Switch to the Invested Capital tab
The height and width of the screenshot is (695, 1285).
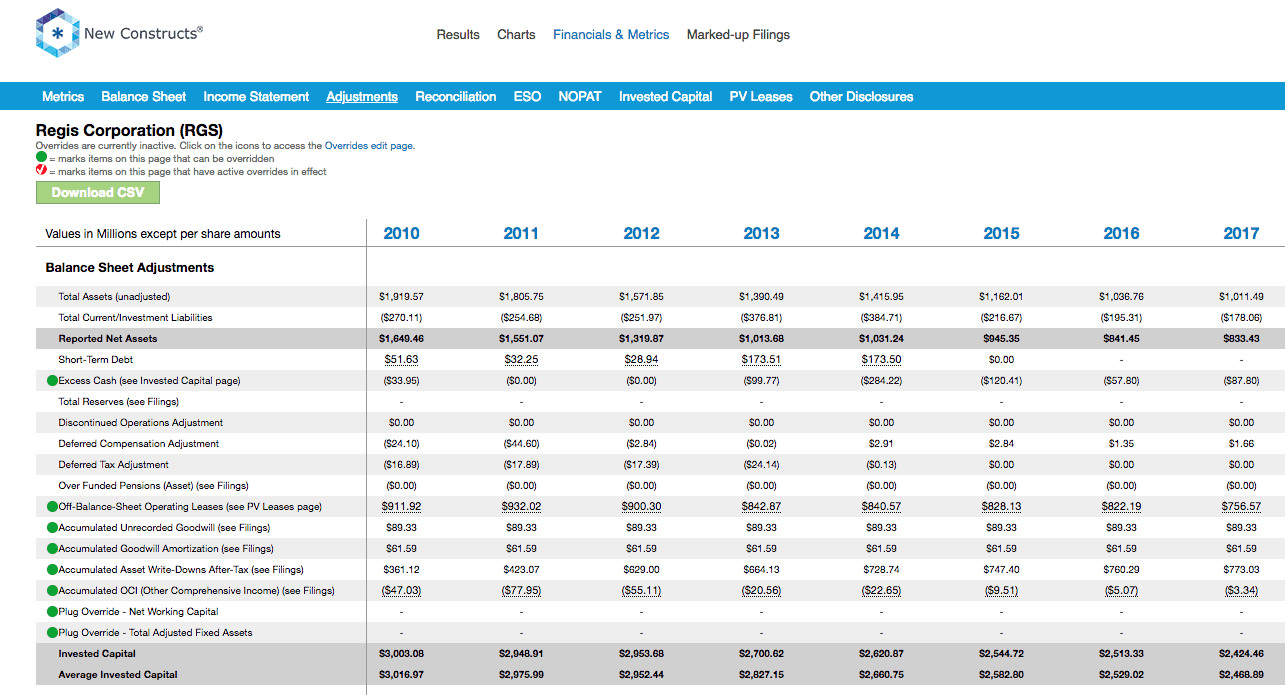(x=665, y=97)
